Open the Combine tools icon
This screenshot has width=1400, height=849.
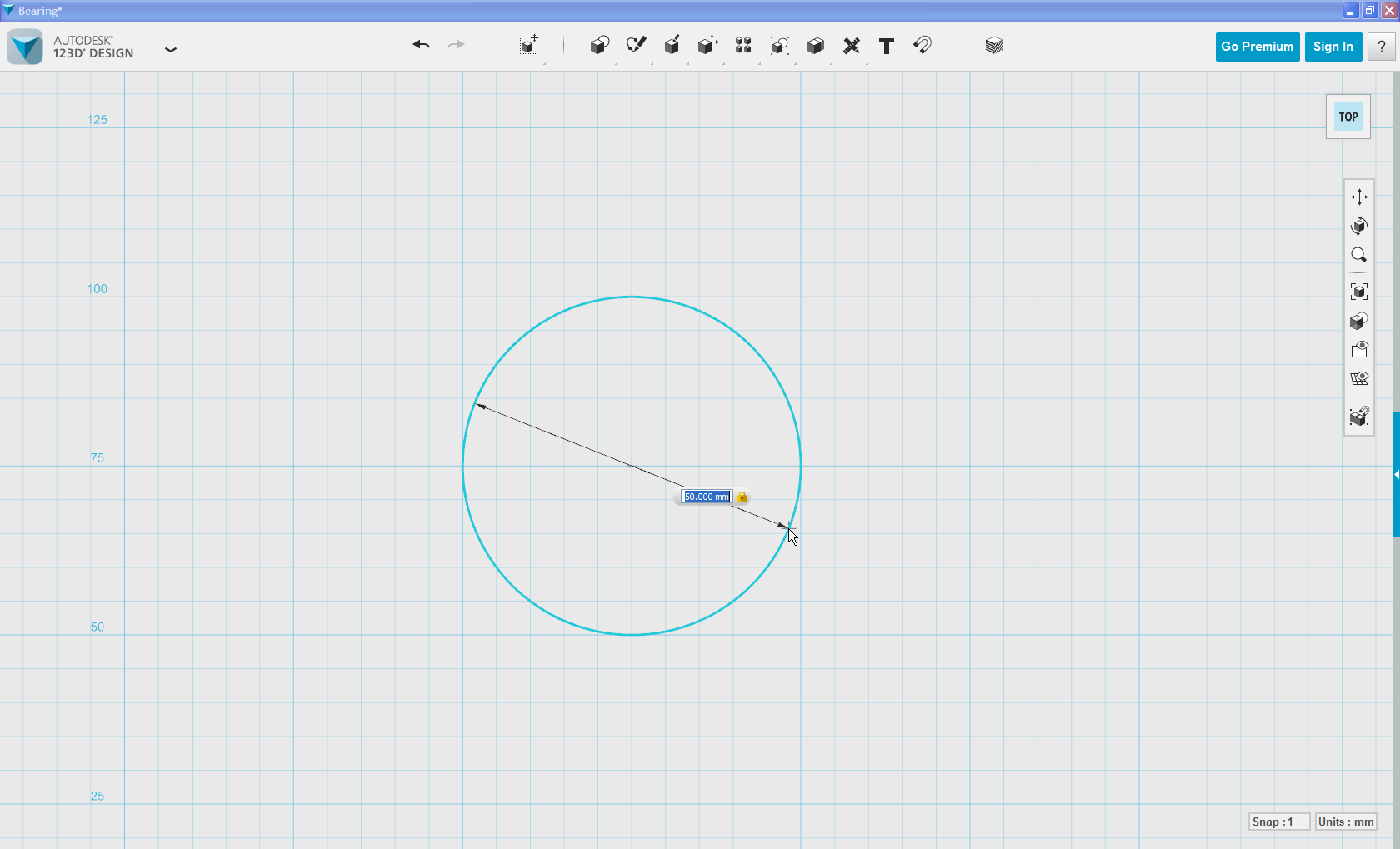coord(816,46)
